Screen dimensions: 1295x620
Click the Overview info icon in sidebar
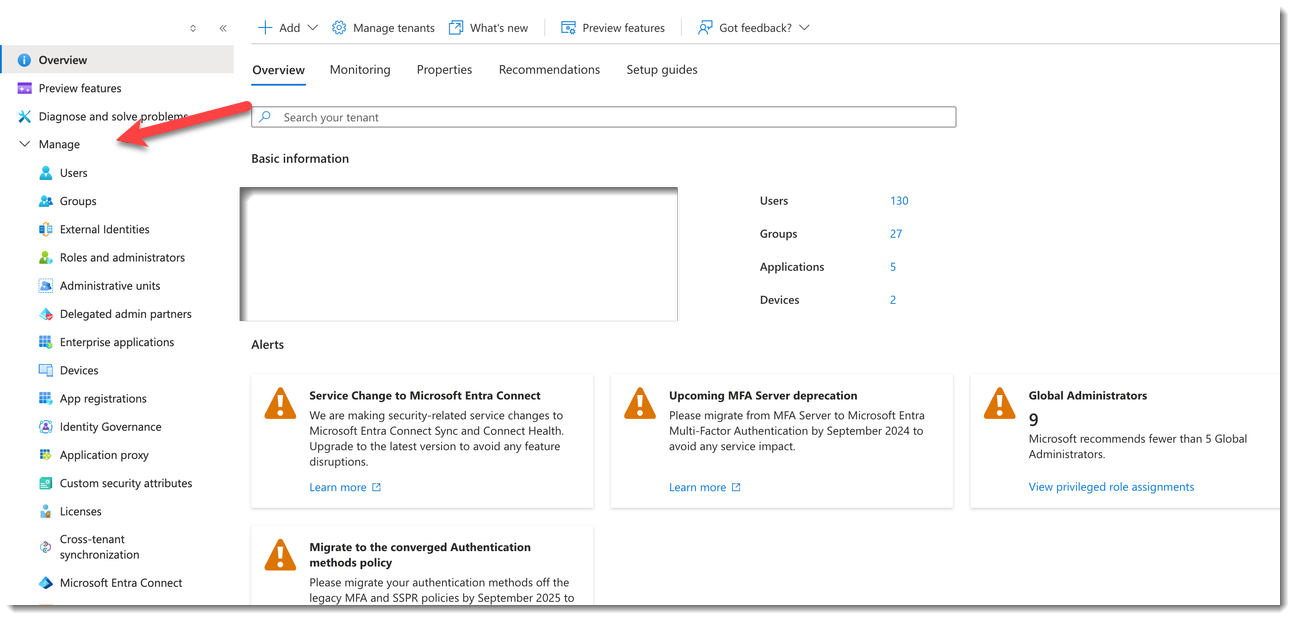pos(25,60)
